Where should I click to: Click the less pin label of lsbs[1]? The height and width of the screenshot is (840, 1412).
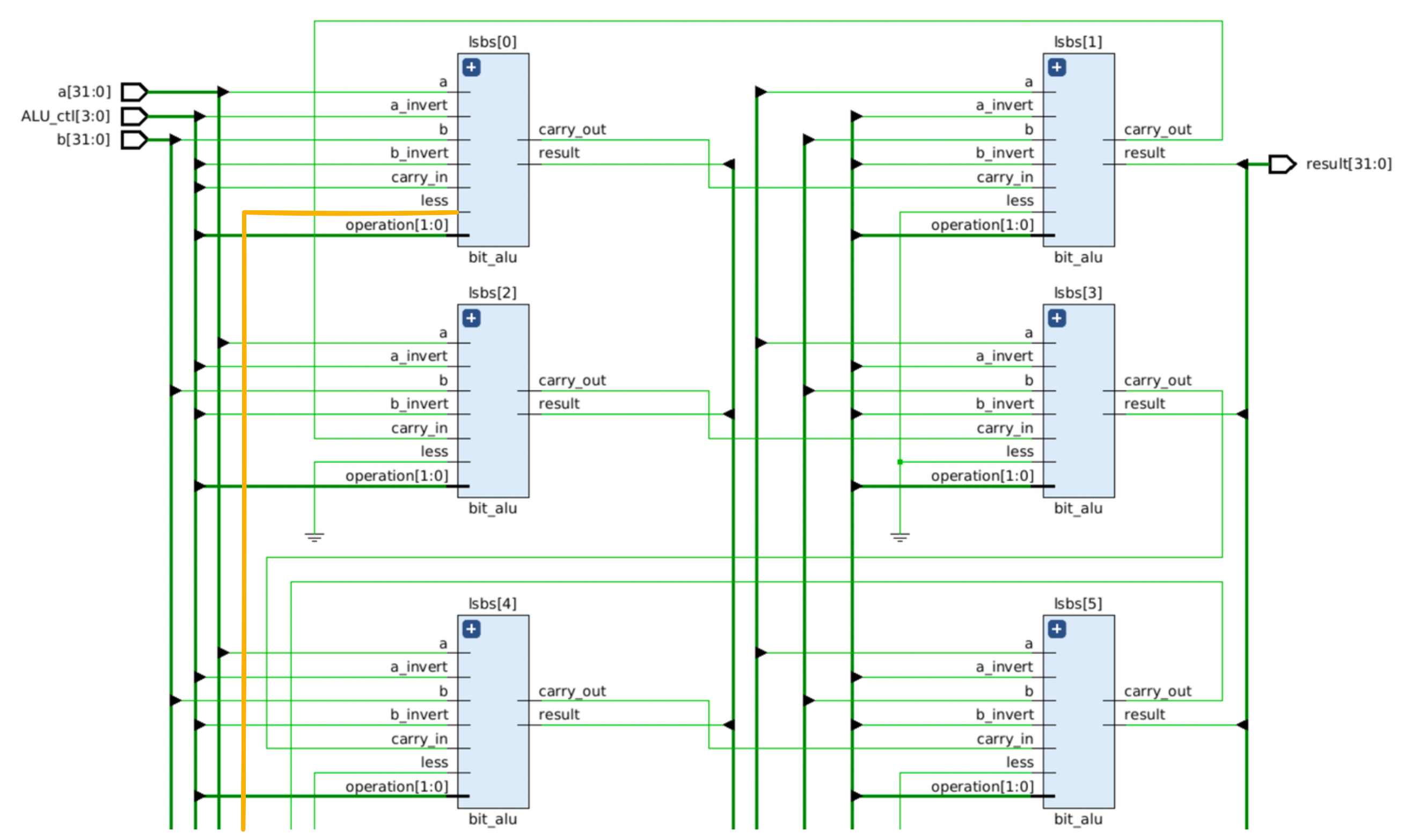(x=1019, y=201)
